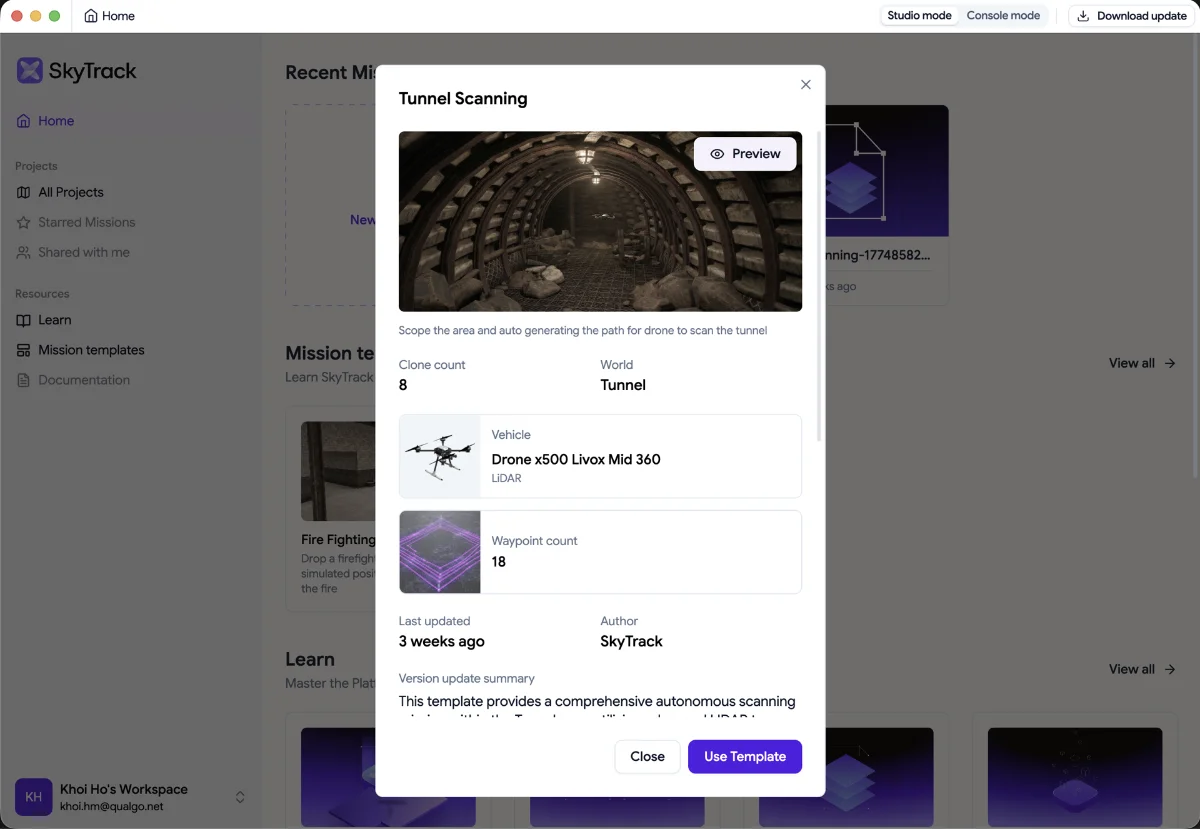Click the recent mission card with layers graphic
Screen dimensions: 1200x829
click(887, 171)
